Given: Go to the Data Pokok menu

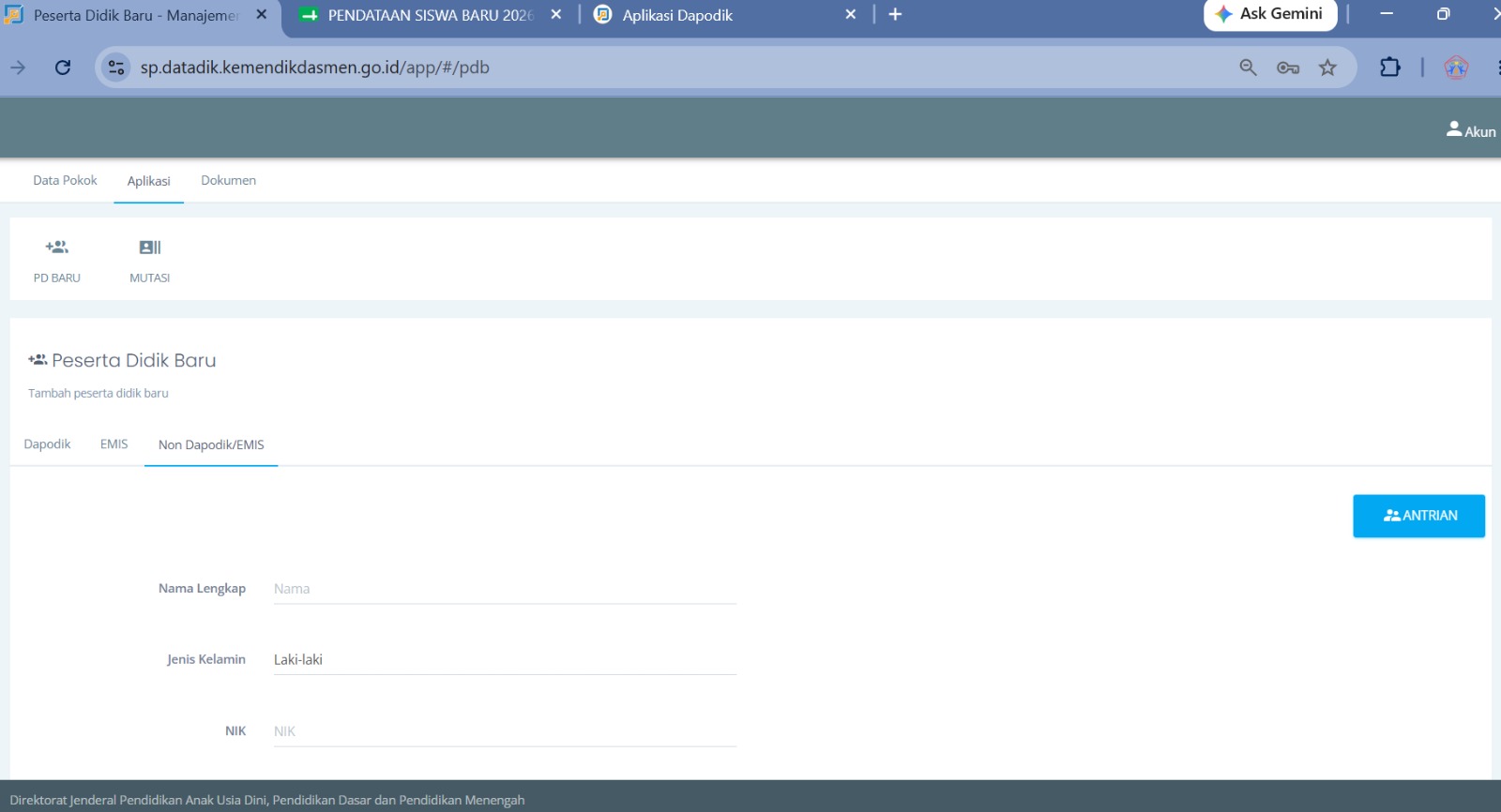Looking at the screenshot, I should point(65,180).
